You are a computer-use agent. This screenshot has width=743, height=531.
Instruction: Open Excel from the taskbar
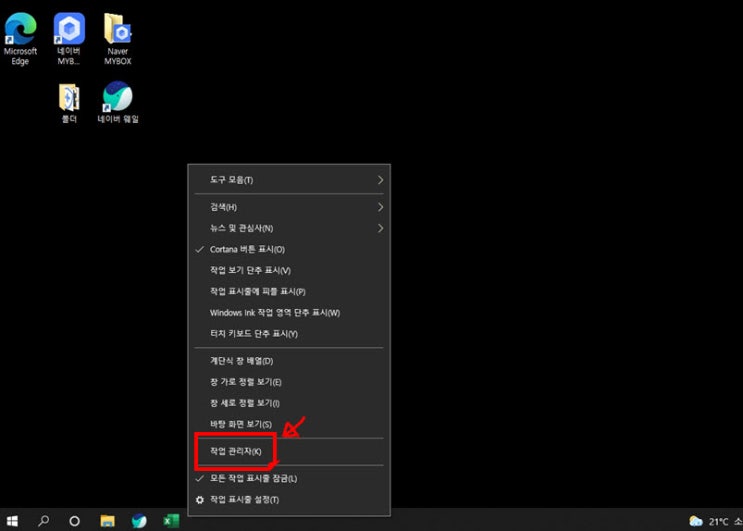point(171,521)
